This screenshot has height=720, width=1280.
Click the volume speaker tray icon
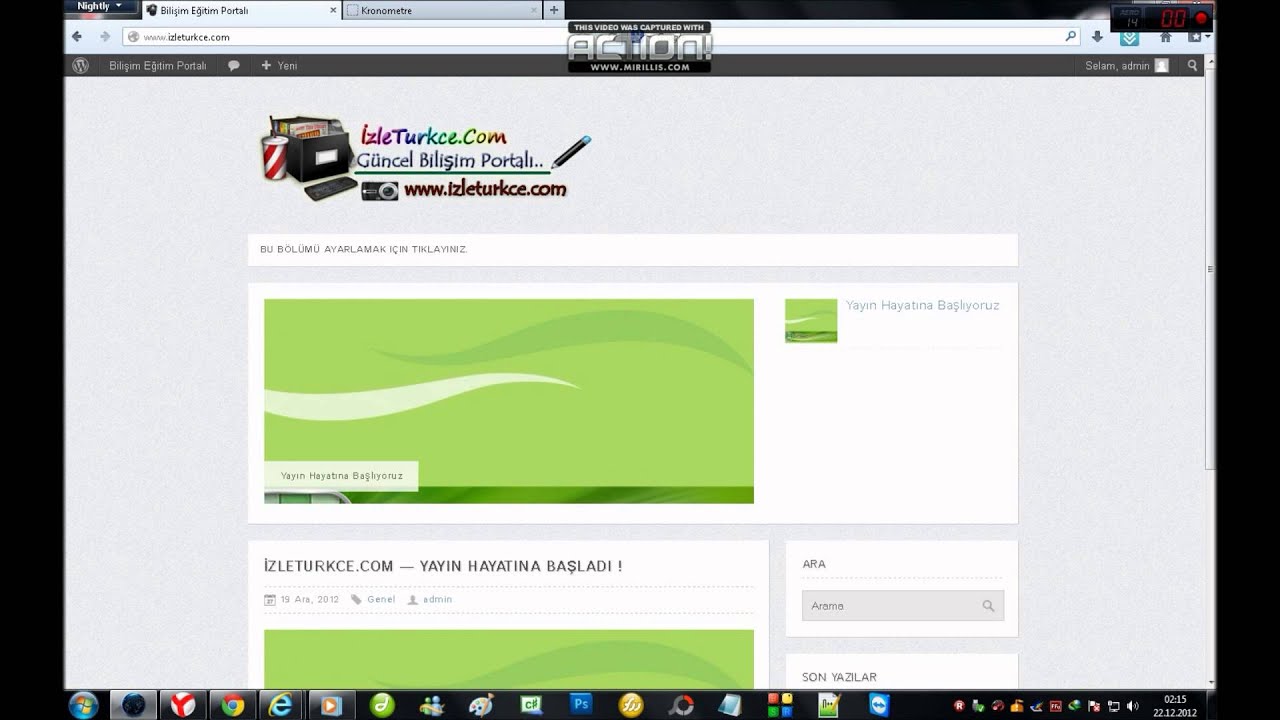click(1132, 706)
